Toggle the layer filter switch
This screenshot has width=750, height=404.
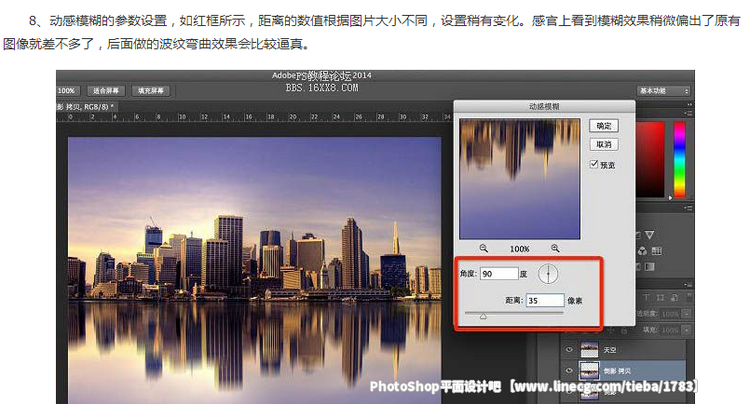click(x=689, y=297)
